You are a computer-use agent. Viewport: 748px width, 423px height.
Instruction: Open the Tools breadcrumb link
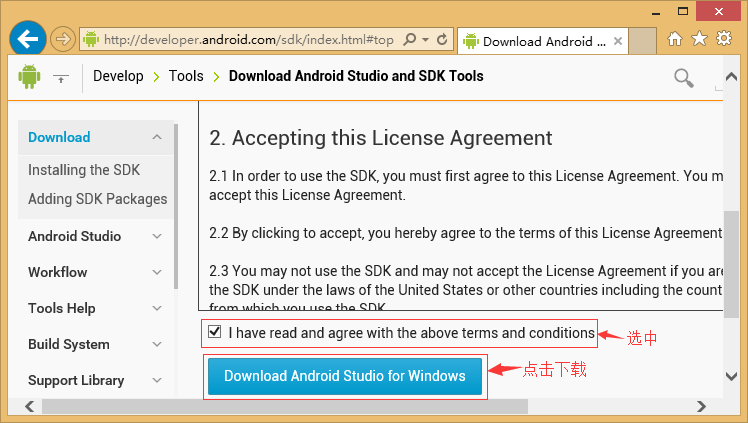(x=186, y=76)
